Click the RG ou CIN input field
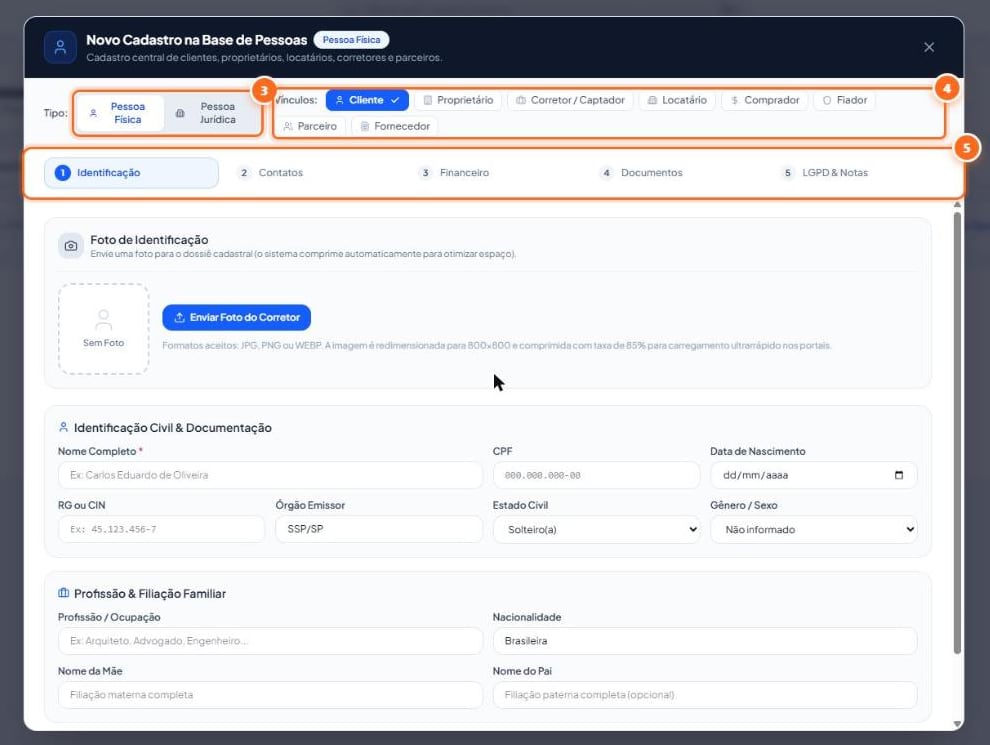The image size is (990, 745). pos(162,529)
